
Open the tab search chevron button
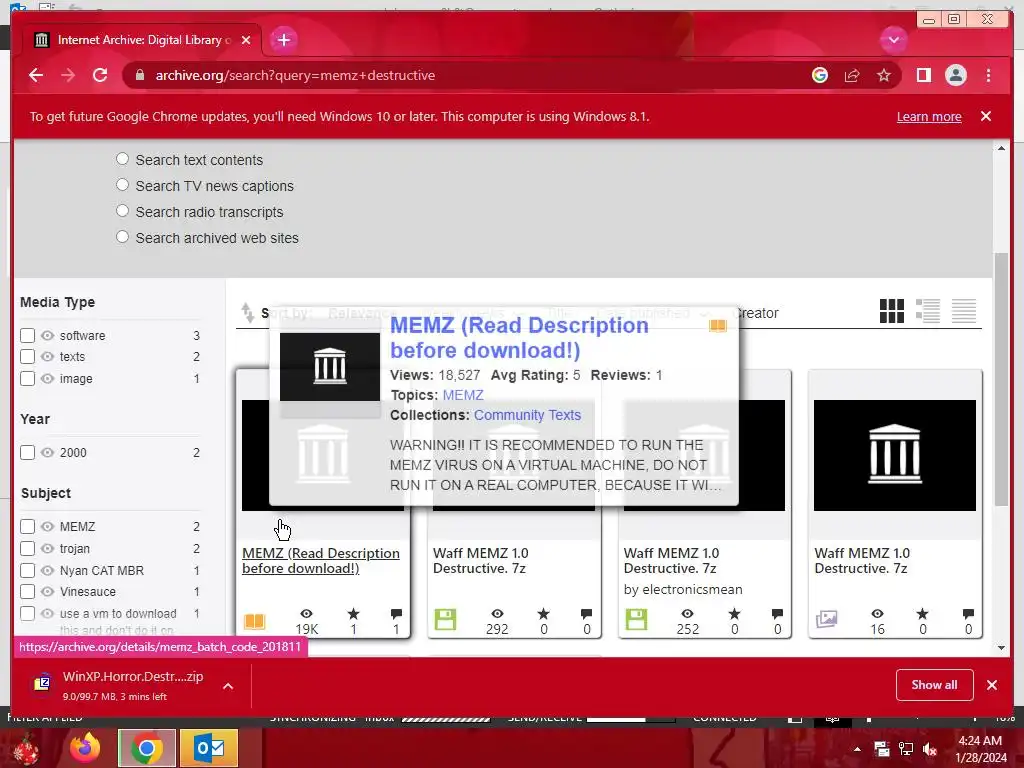point(893,40)
